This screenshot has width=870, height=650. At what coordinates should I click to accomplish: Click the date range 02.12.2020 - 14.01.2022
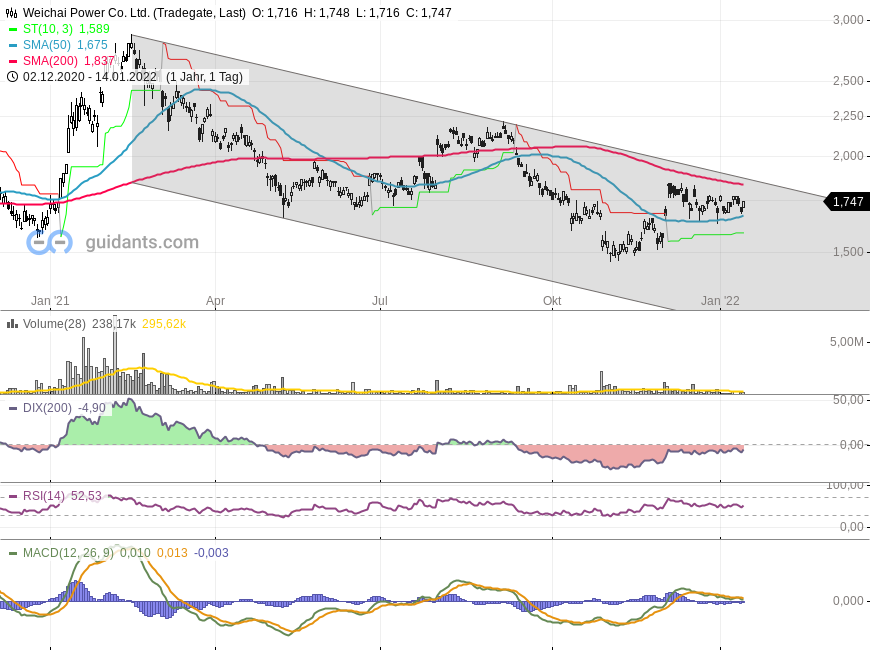tap(90, 77)
